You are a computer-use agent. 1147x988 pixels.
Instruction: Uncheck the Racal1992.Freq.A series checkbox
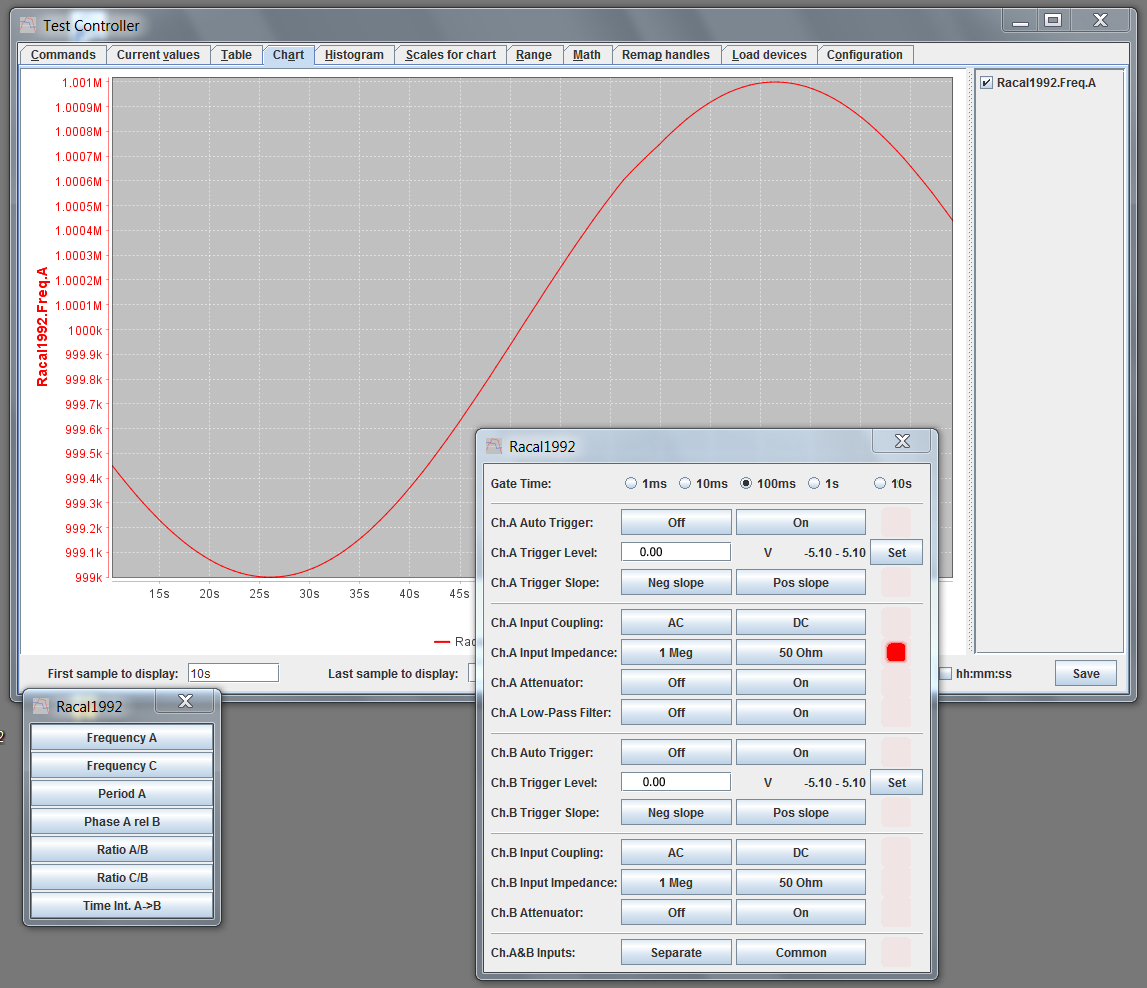(986, 83)
